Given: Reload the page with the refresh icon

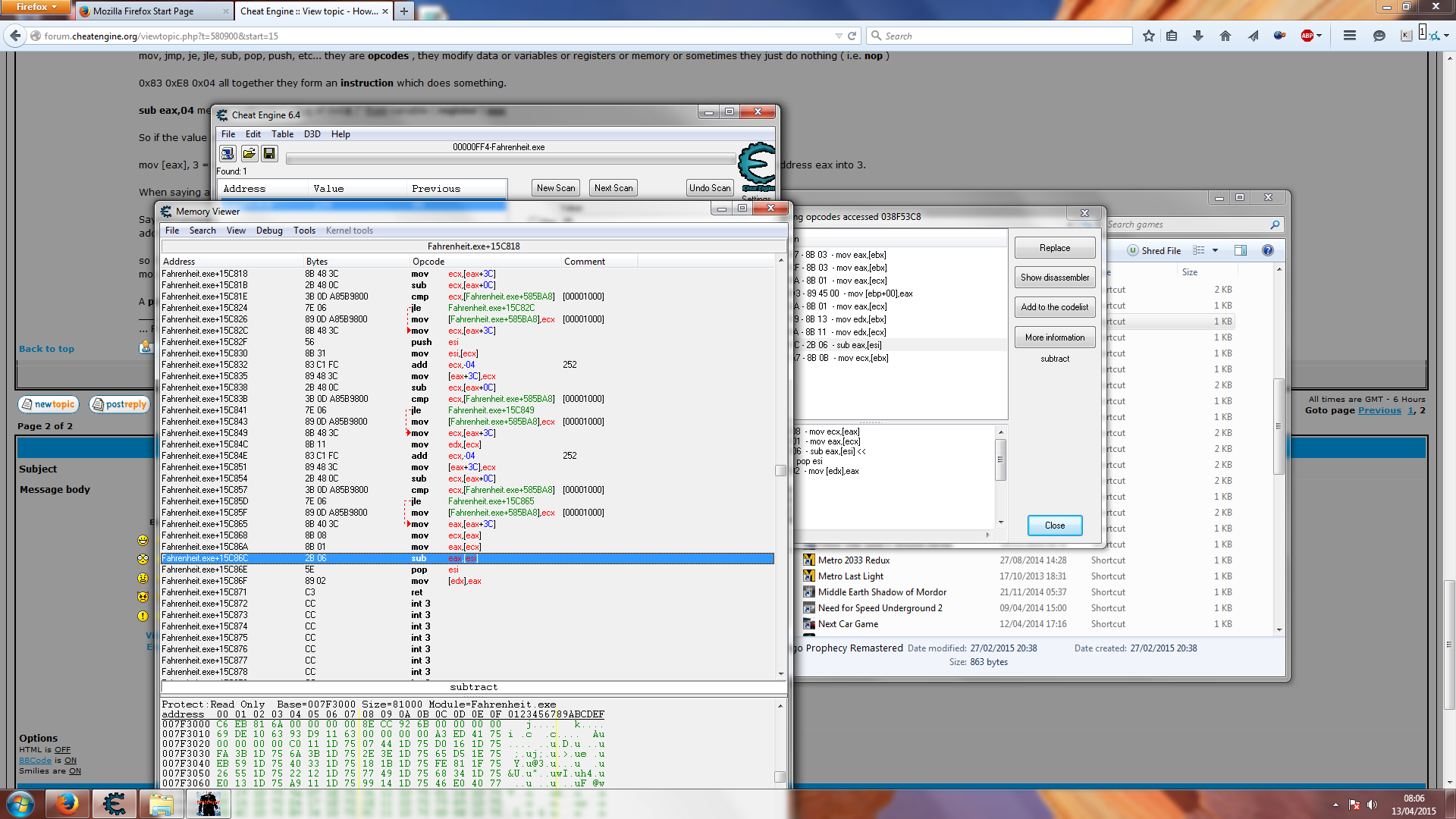Looking at the screenshot, I should tap(852, 36).
